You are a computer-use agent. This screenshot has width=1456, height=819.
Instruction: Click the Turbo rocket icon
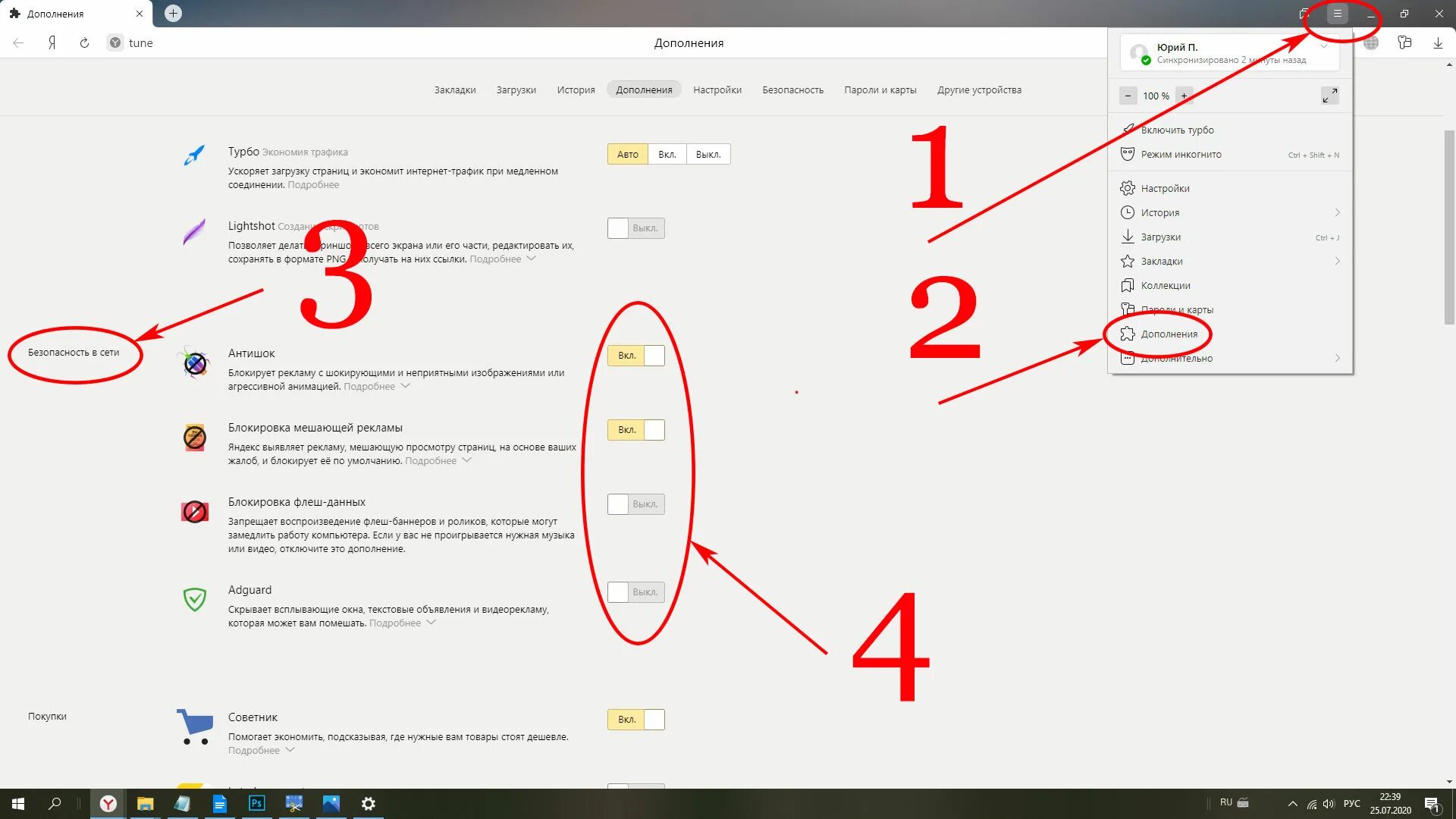[195, 155]
